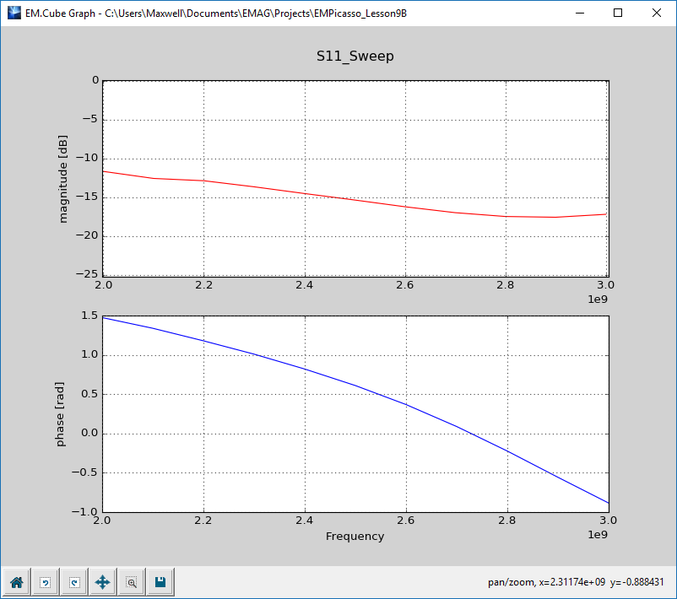Viewport: 677px width, 599px height.
Task: Click the title bar file path text
Action: click(256, 13)
